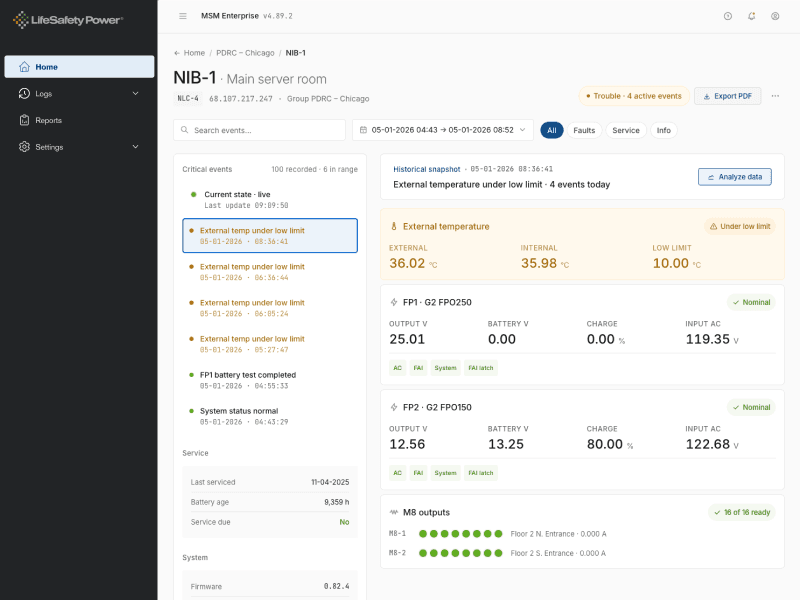This screenshot has height=600, width=800.
Task: Select the Info filter tab
Action: tap(663, 131)
